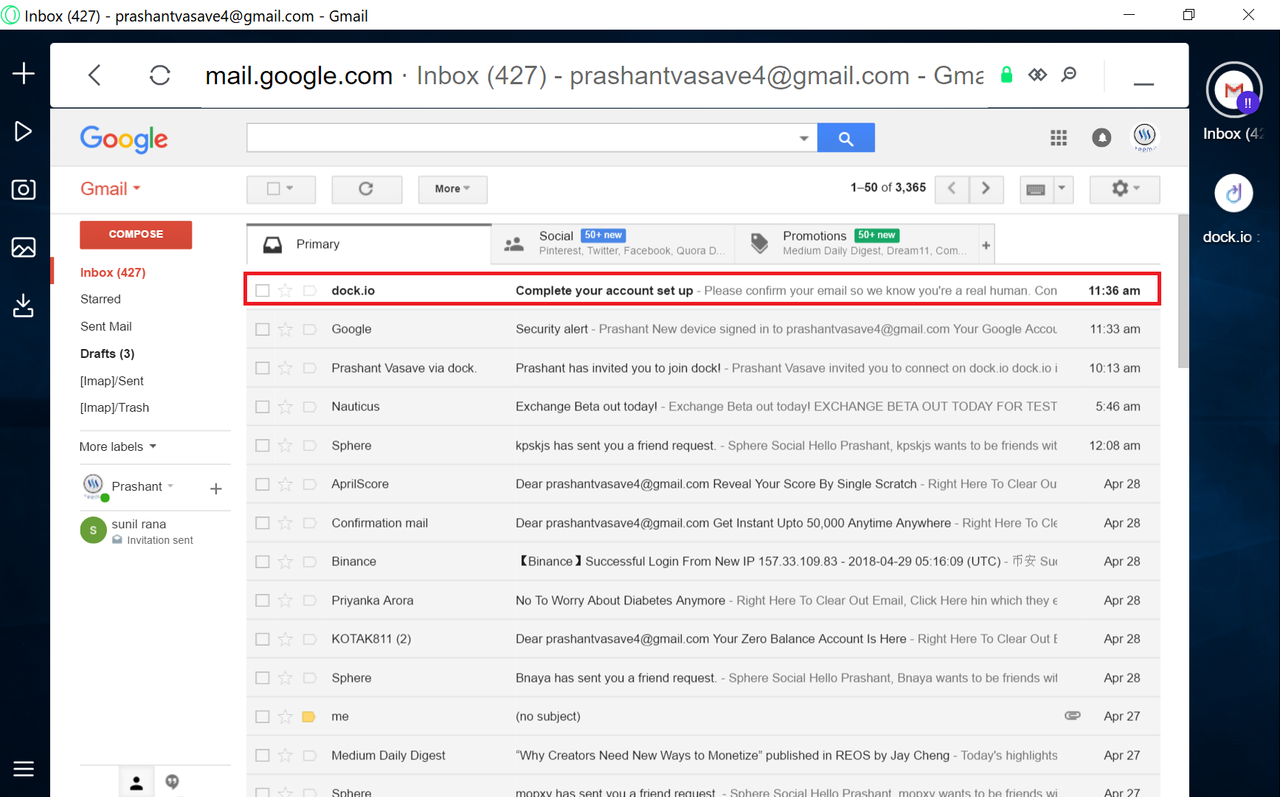This screenshot has width=1280, height=797.
Task: Tick the checkbox for the Google email
Action: tap(262, 329)
